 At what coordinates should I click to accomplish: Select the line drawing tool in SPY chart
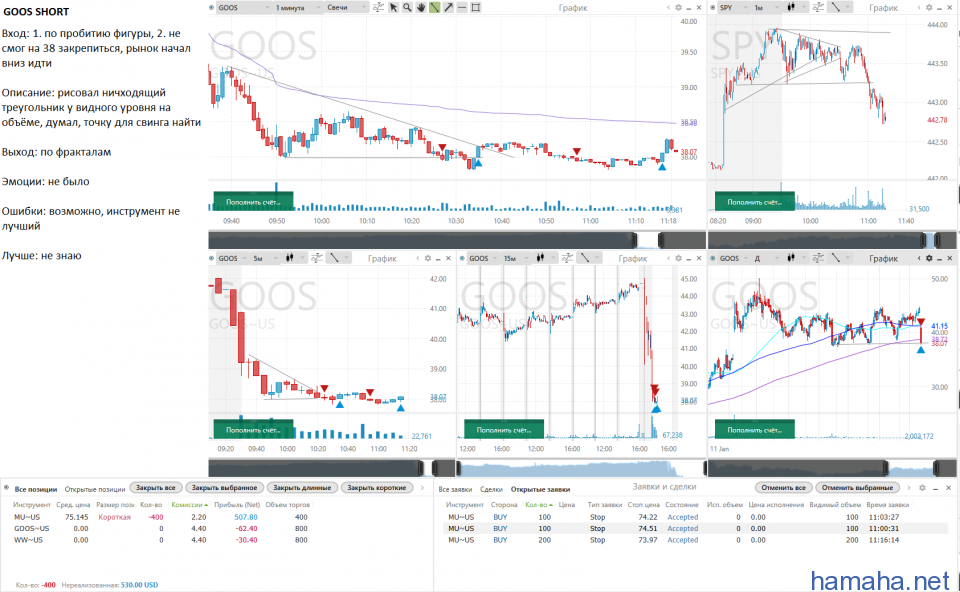pos(835,7)
